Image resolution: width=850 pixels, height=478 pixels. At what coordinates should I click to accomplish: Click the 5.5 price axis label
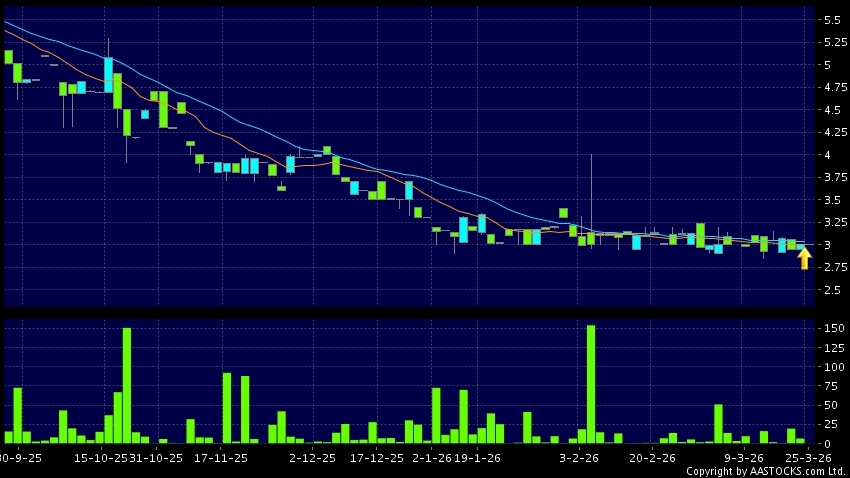(x=831, y=20)
